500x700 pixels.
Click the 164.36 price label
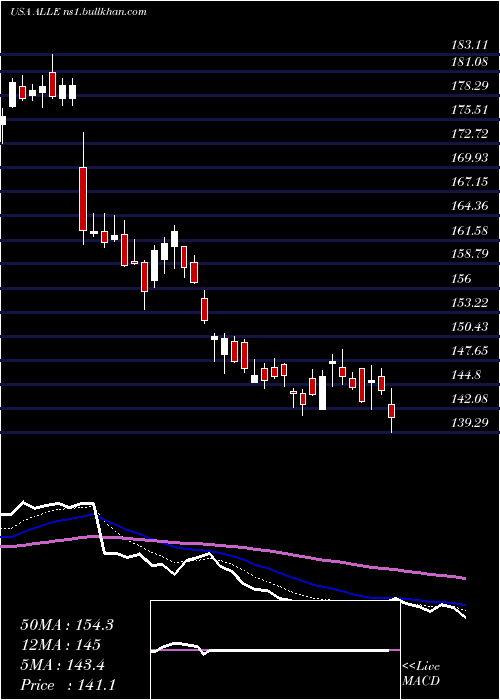(470, 206)
